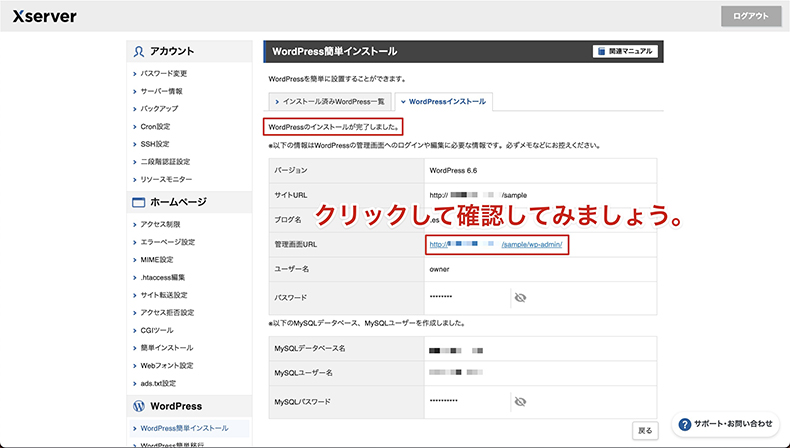This screenshot has width=790, height=448.
Task: Open MIME設定 in sidebar
Action: (157, 260)
